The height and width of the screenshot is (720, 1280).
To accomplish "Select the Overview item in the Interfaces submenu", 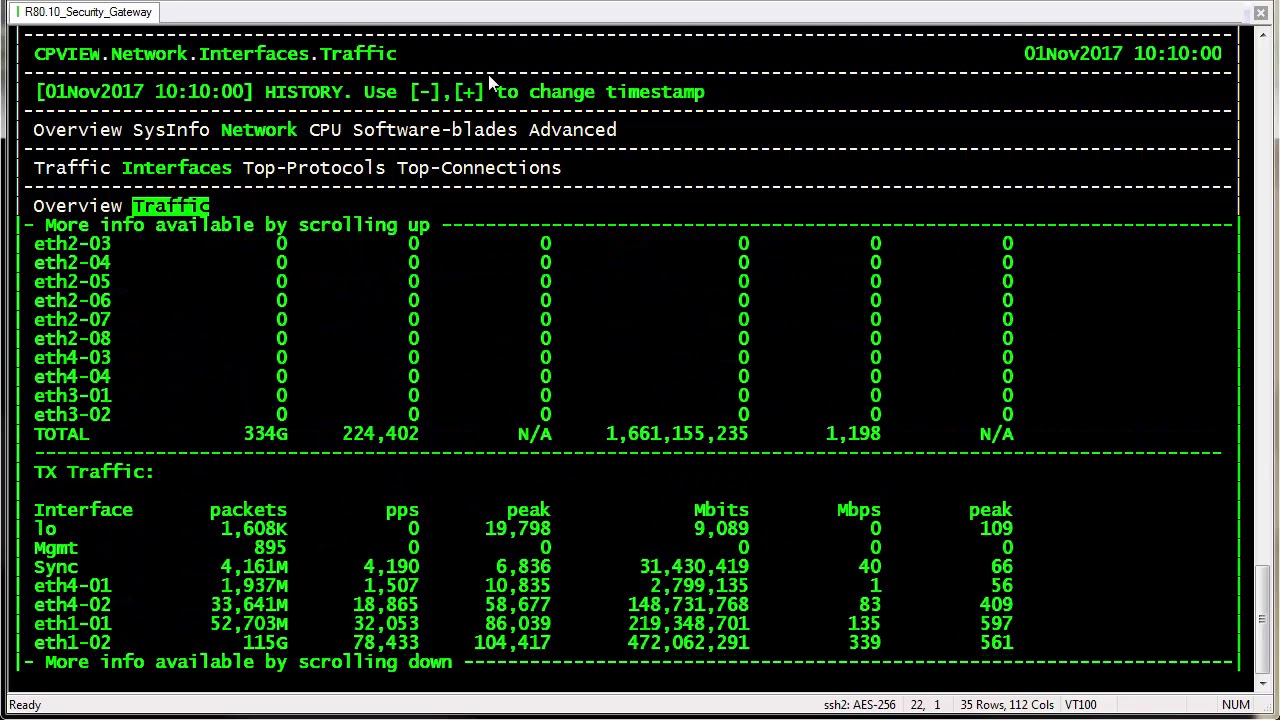I will pyautogui.click(x=78, y=206).
